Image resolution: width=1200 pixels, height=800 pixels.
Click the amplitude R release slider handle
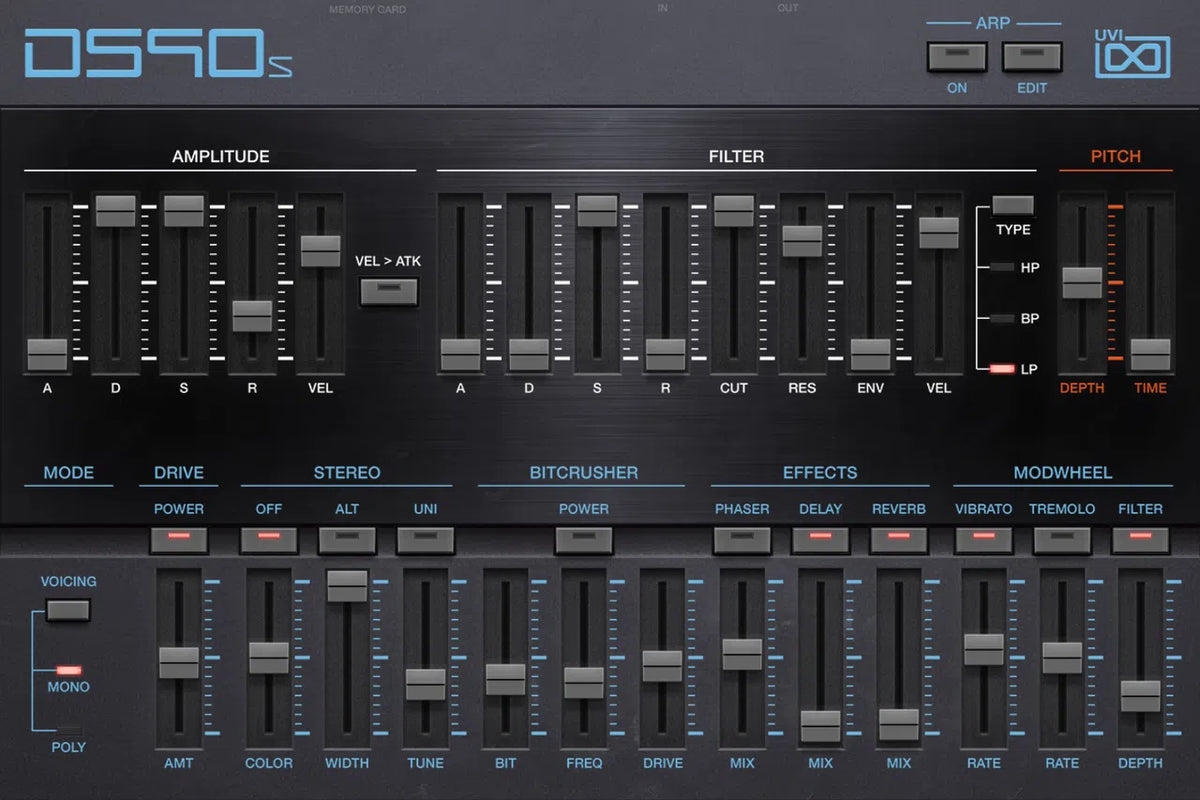252,316
